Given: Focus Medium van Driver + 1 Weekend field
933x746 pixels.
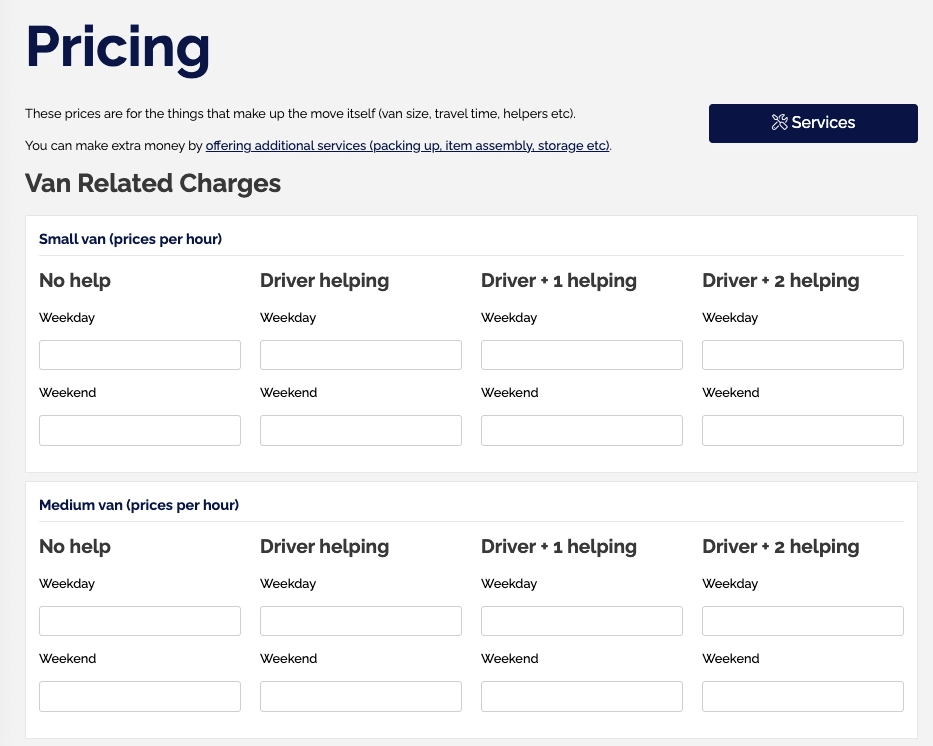Looking at the screenshot, I should point(582,696).
